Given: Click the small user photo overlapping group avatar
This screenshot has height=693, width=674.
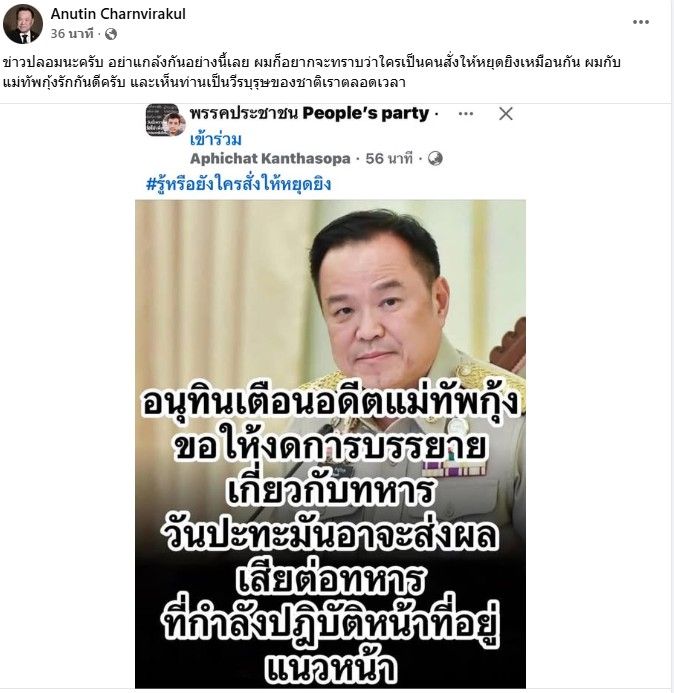Looking at the screenshot, I should pyautogui.click(x=174, y=124).
